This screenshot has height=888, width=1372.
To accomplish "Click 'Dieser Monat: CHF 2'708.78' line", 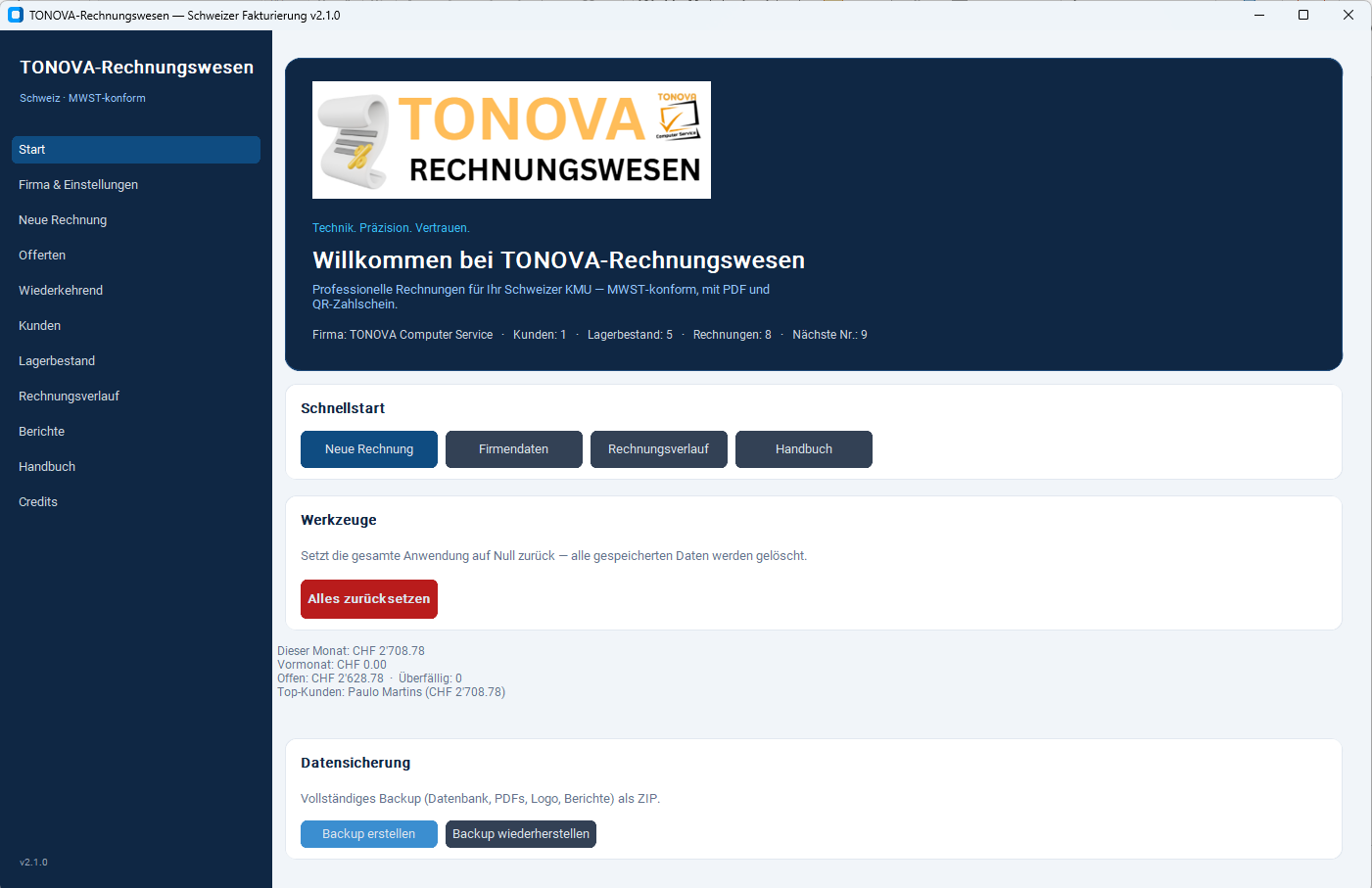I will tap(351, 651).
